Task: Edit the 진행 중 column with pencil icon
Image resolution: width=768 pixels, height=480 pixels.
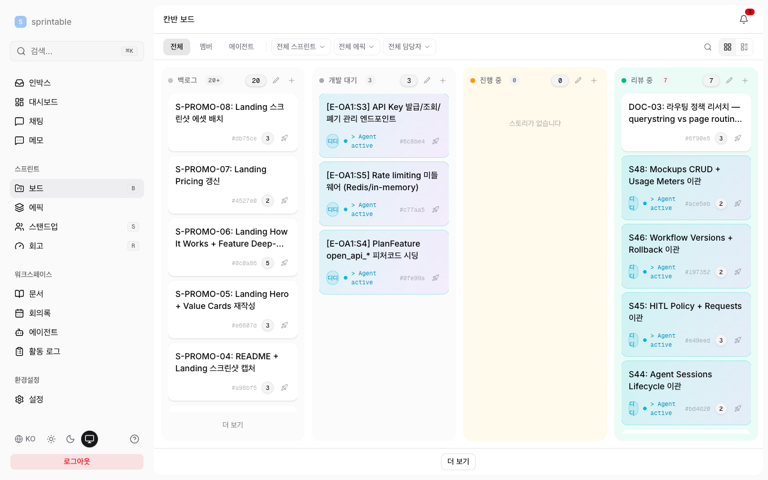Action: (578, 80)
